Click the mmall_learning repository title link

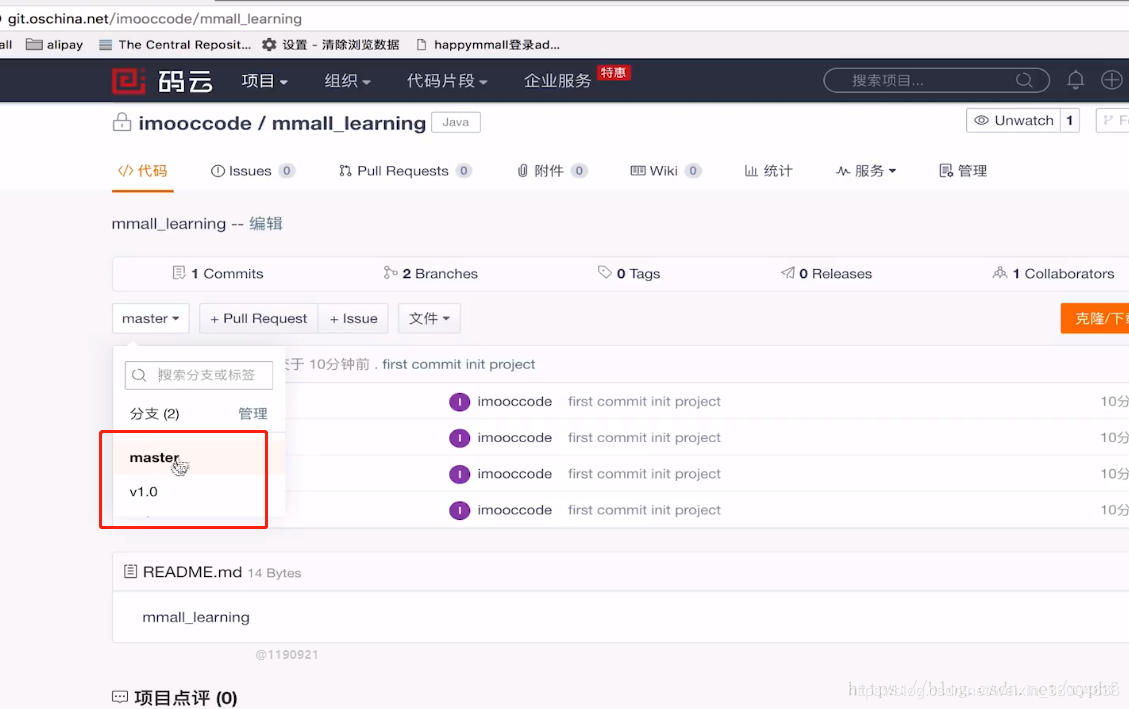(349, 123)
